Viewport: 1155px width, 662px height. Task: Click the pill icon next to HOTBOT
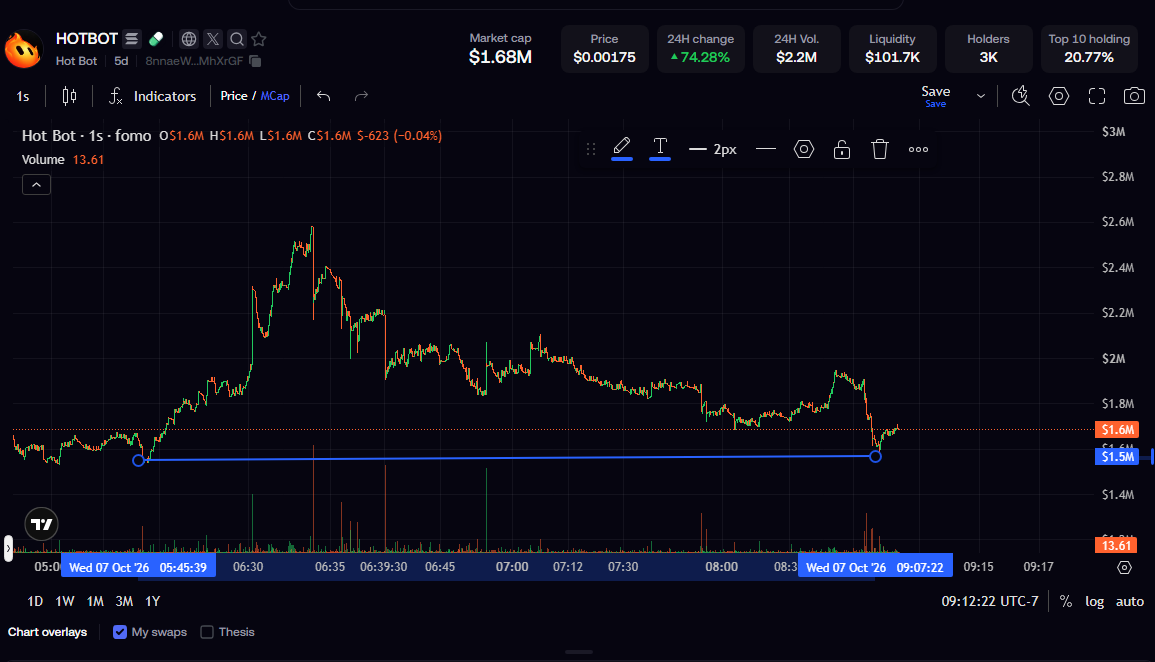pyautogui.click(x=156, y=39)
